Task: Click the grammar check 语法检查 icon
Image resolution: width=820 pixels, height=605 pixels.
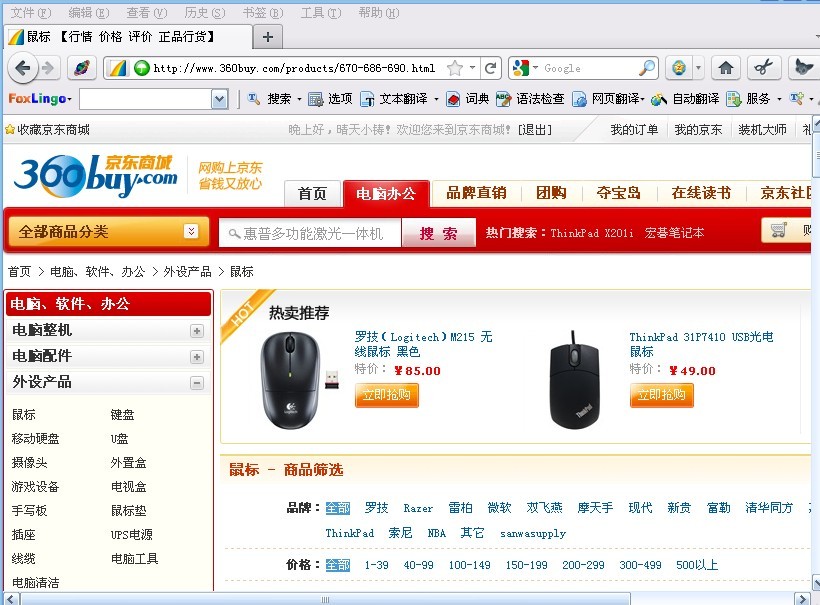Action: click(503, 98)
